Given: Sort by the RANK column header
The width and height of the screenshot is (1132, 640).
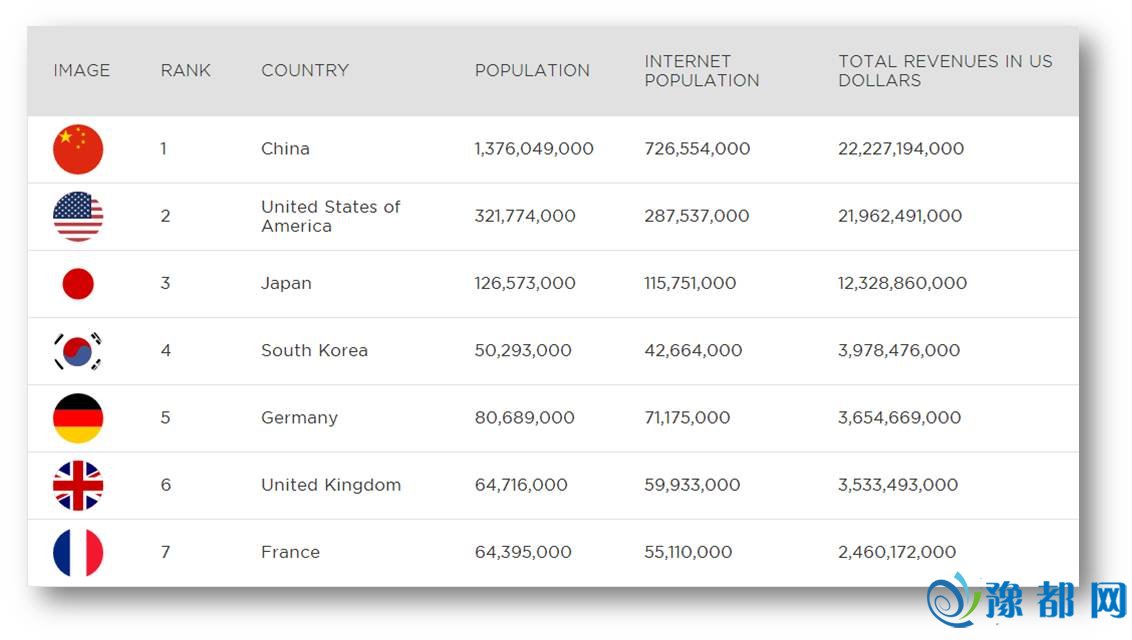Looking at the screenshot, I should [x=185, y=70].
